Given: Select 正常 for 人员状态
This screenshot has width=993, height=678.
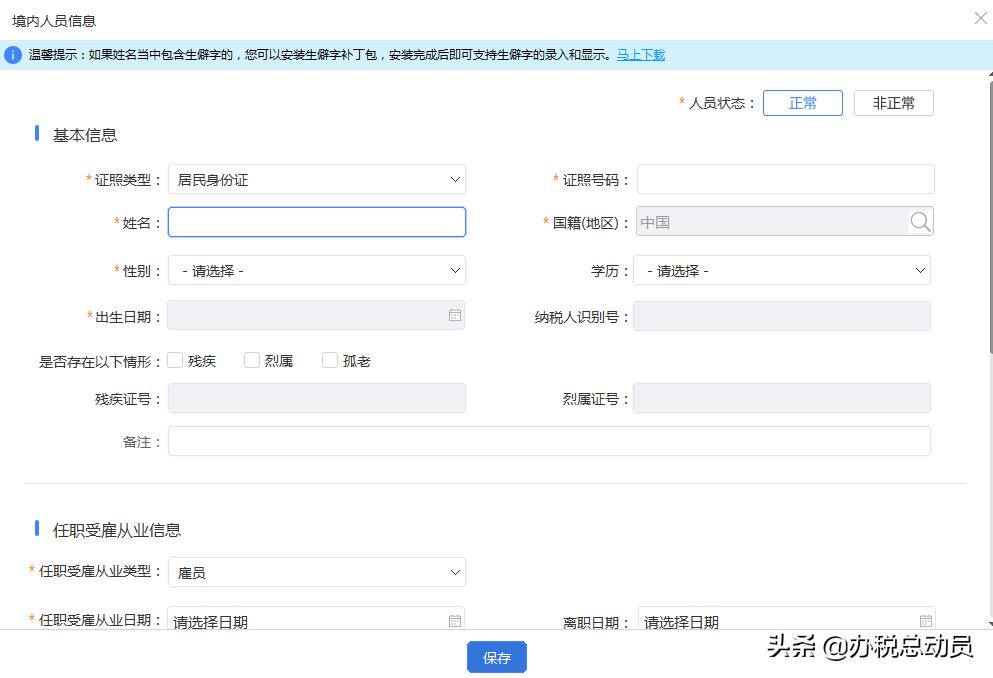Looking at the screenshot, I should coord(802,102).
